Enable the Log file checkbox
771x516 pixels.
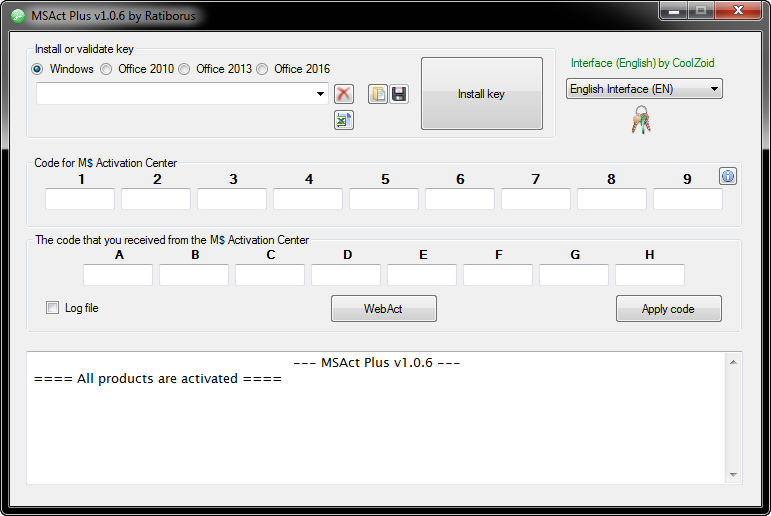[52, 307]
